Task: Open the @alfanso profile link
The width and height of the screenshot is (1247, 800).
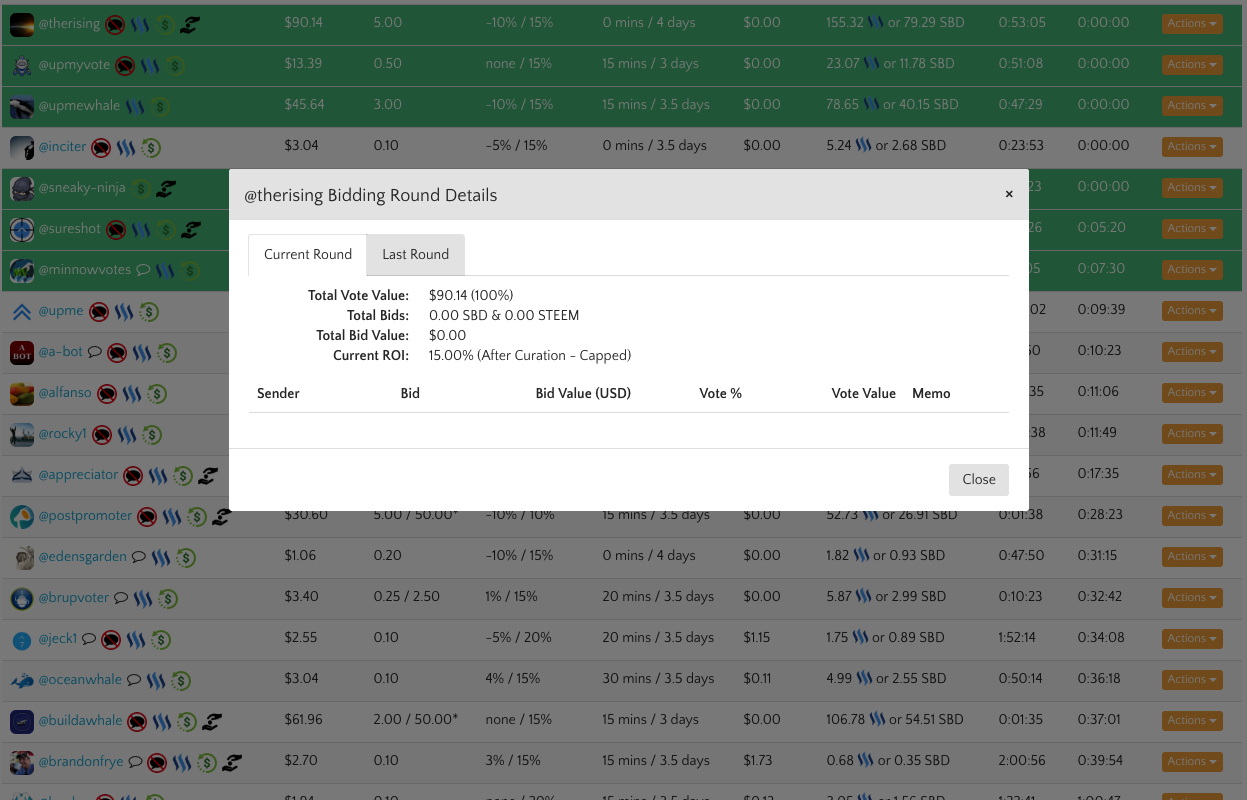Action: click(x=65, y=393)
